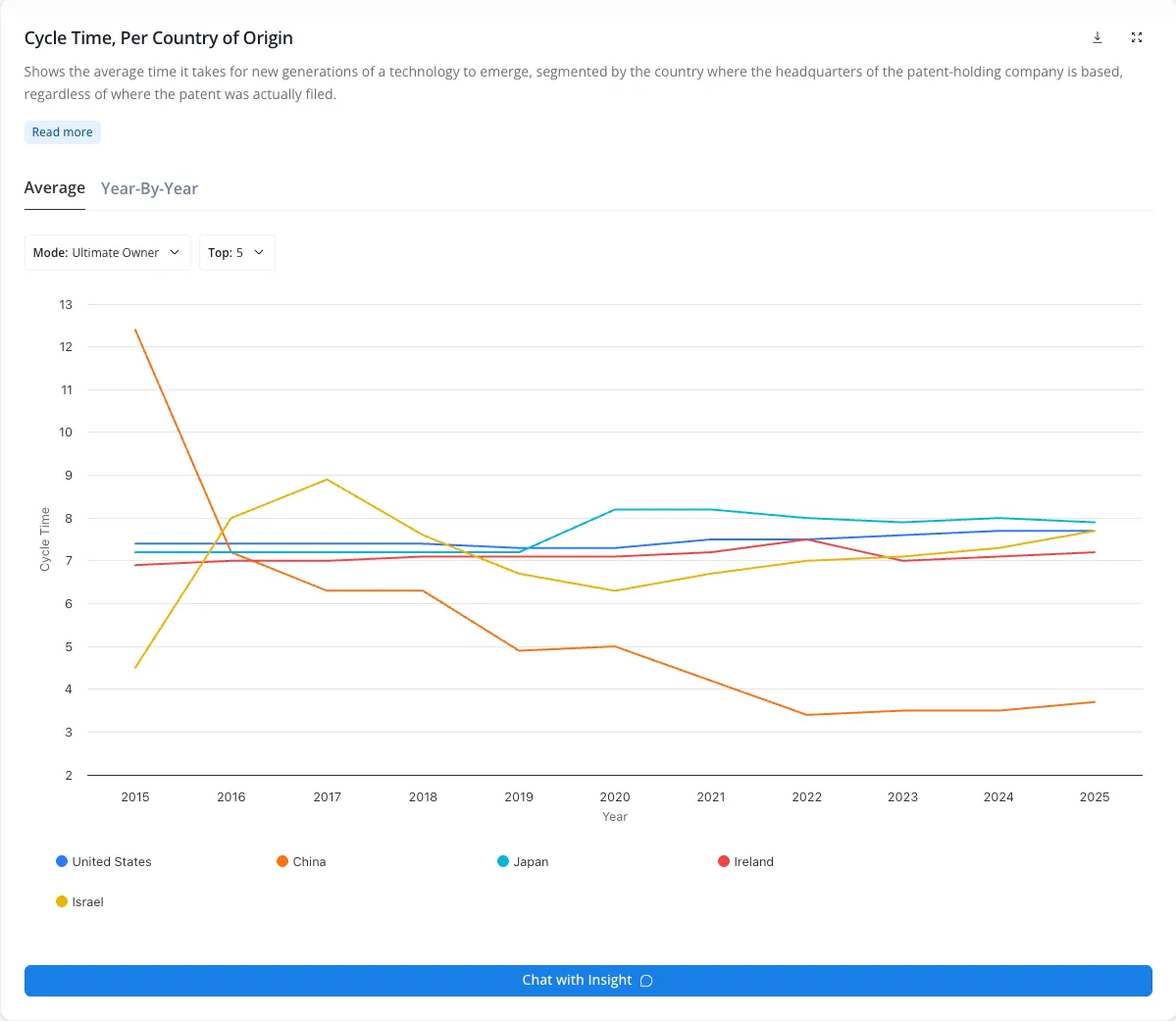Click Japan's 2020 data point
Image resolution: width=1176 pixels, height=1021 pixels.
[615, 509]
